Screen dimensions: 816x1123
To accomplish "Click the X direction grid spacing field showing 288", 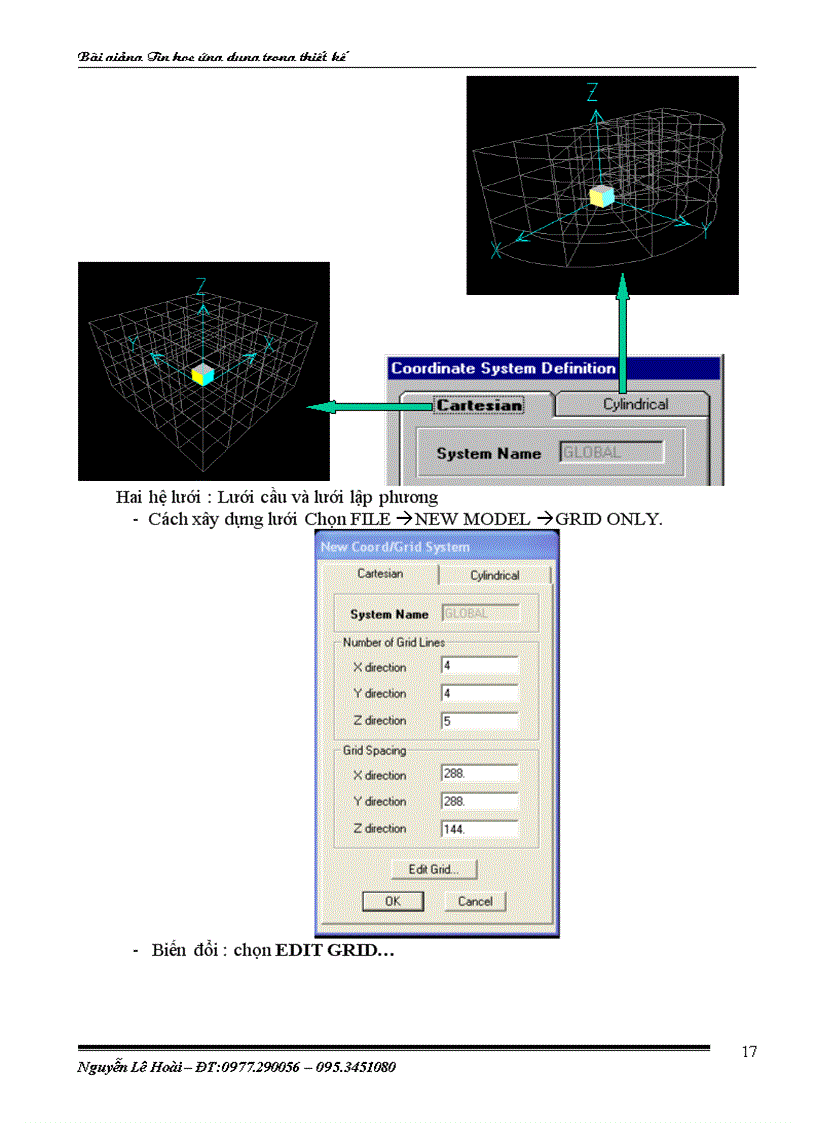I will [480, 775].
